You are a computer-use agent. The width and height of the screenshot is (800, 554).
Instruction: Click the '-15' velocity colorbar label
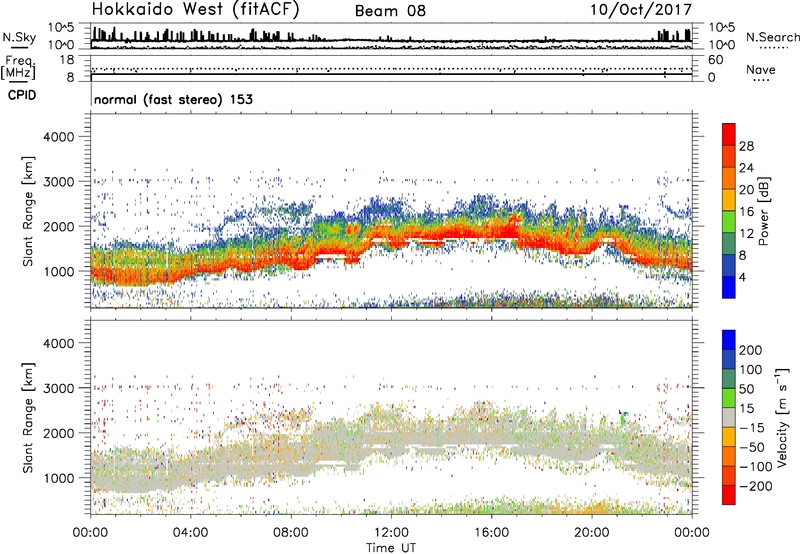tap(753, 428)
